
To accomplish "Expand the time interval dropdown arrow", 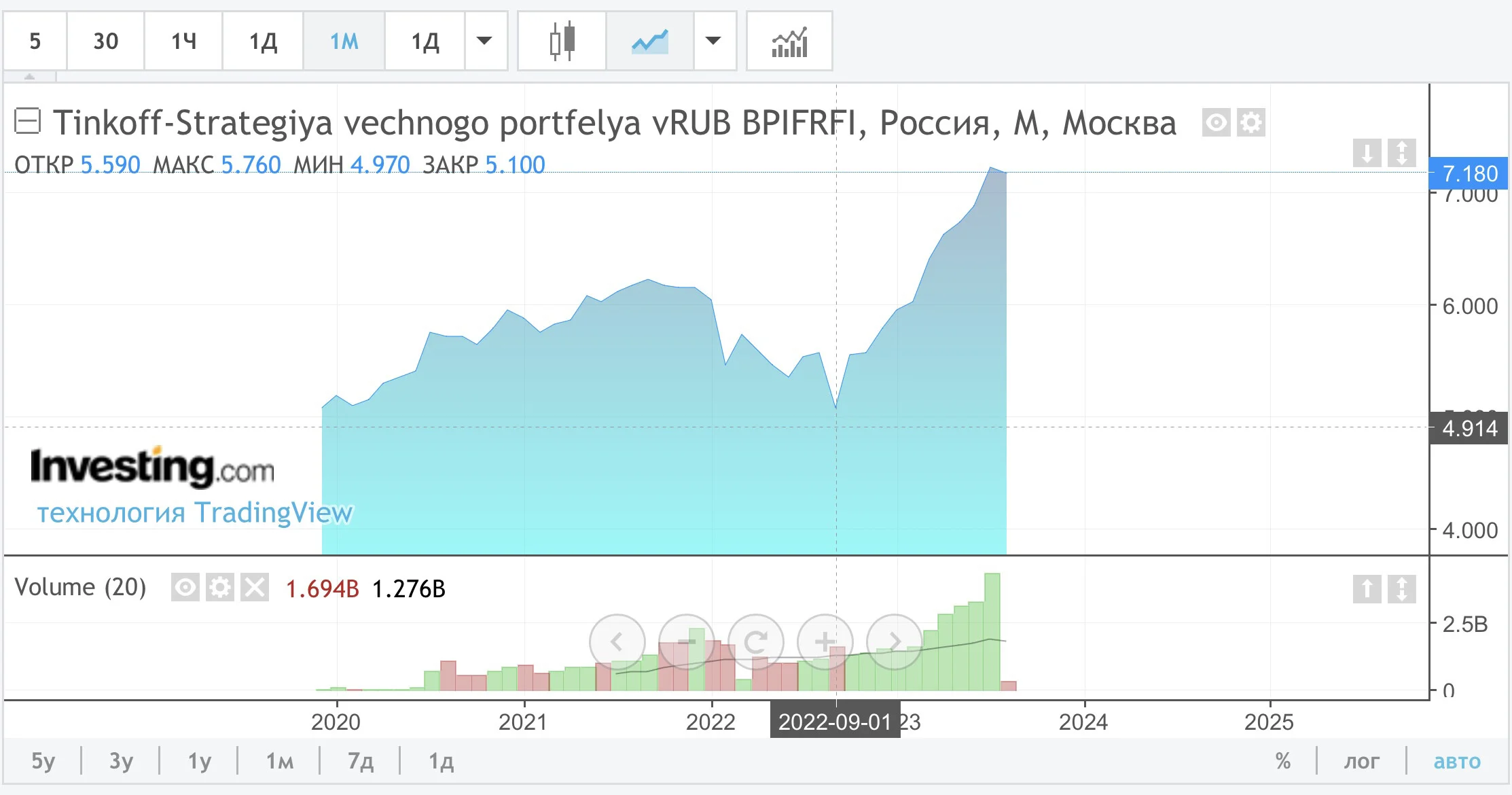I will (x=484, y=41).
